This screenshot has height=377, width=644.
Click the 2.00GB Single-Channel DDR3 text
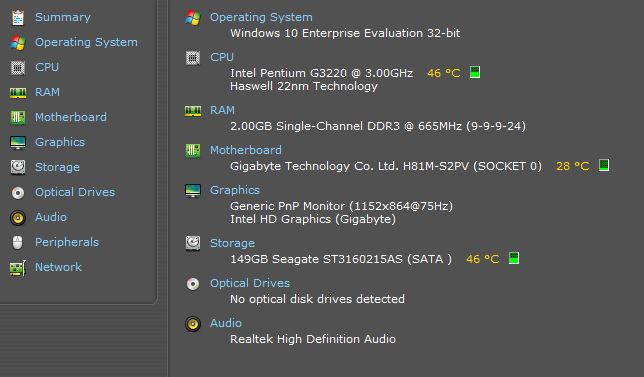pos(378,126)
